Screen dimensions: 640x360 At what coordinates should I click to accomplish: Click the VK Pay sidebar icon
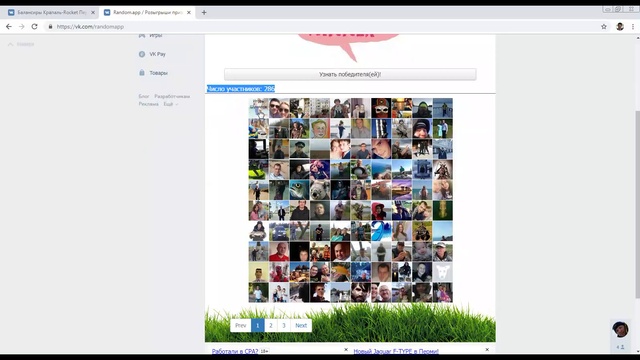click(x=142, y=54)
